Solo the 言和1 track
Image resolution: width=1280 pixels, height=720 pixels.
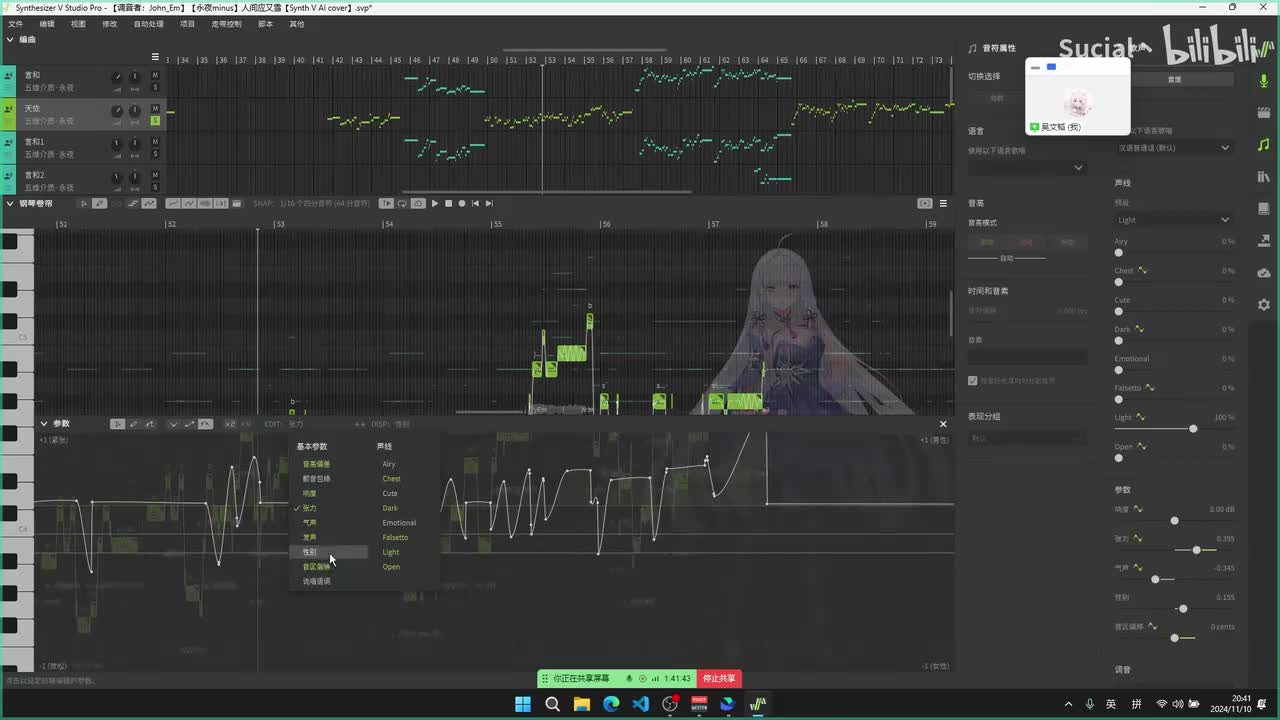click(x=155, y=154)
